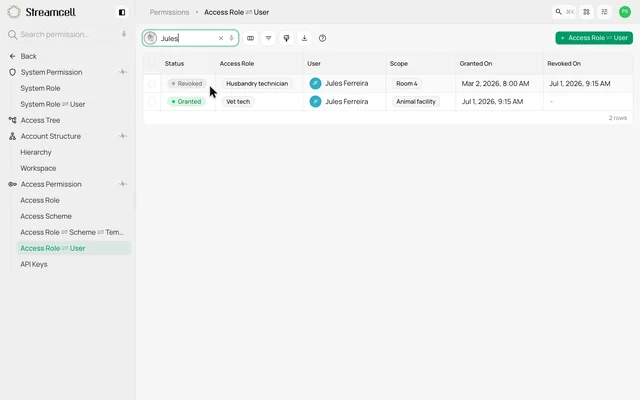Click the microphone icon in sidebar search
Viewport: 640px width, 400px height.
(124, 34)
